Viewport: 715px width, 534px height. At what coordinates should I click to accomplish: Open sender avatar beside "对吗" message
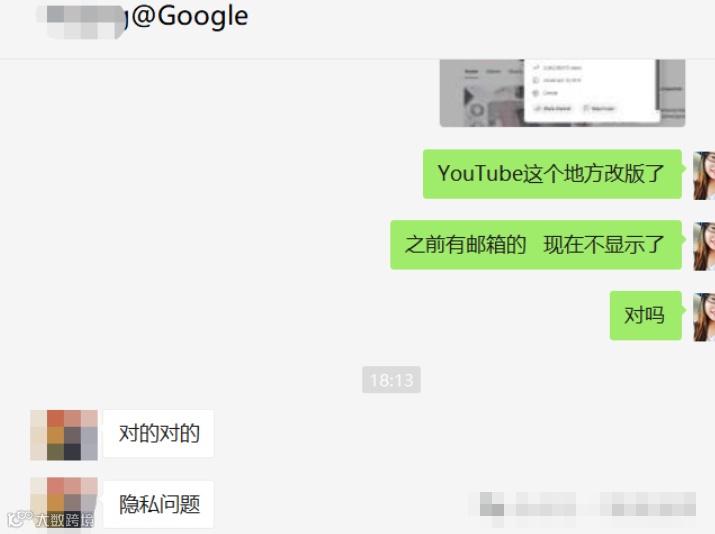704,317
